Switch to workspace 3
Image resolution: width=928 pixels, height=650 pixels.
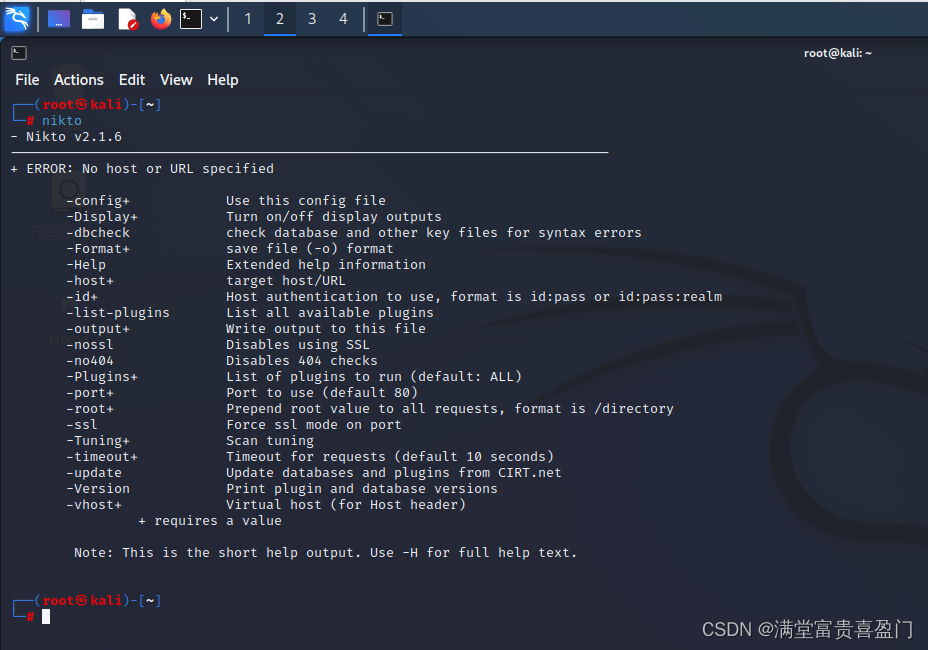point(312,19)
